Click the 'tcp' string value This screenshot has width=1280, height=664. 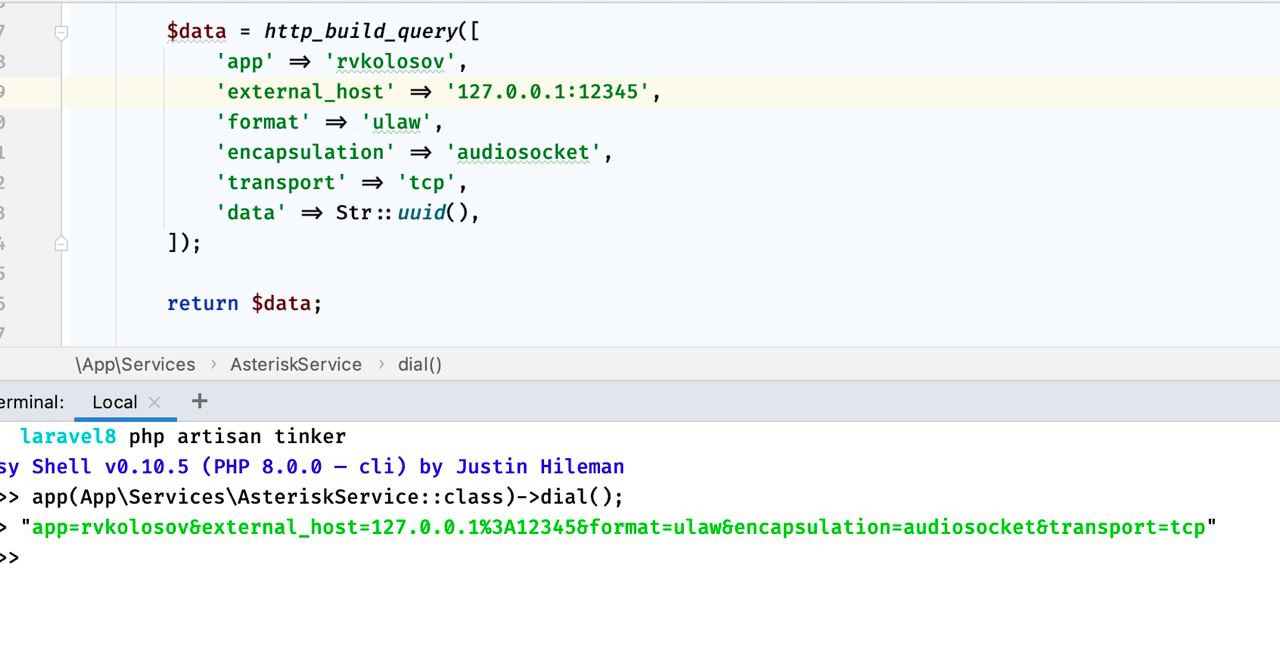427,182
